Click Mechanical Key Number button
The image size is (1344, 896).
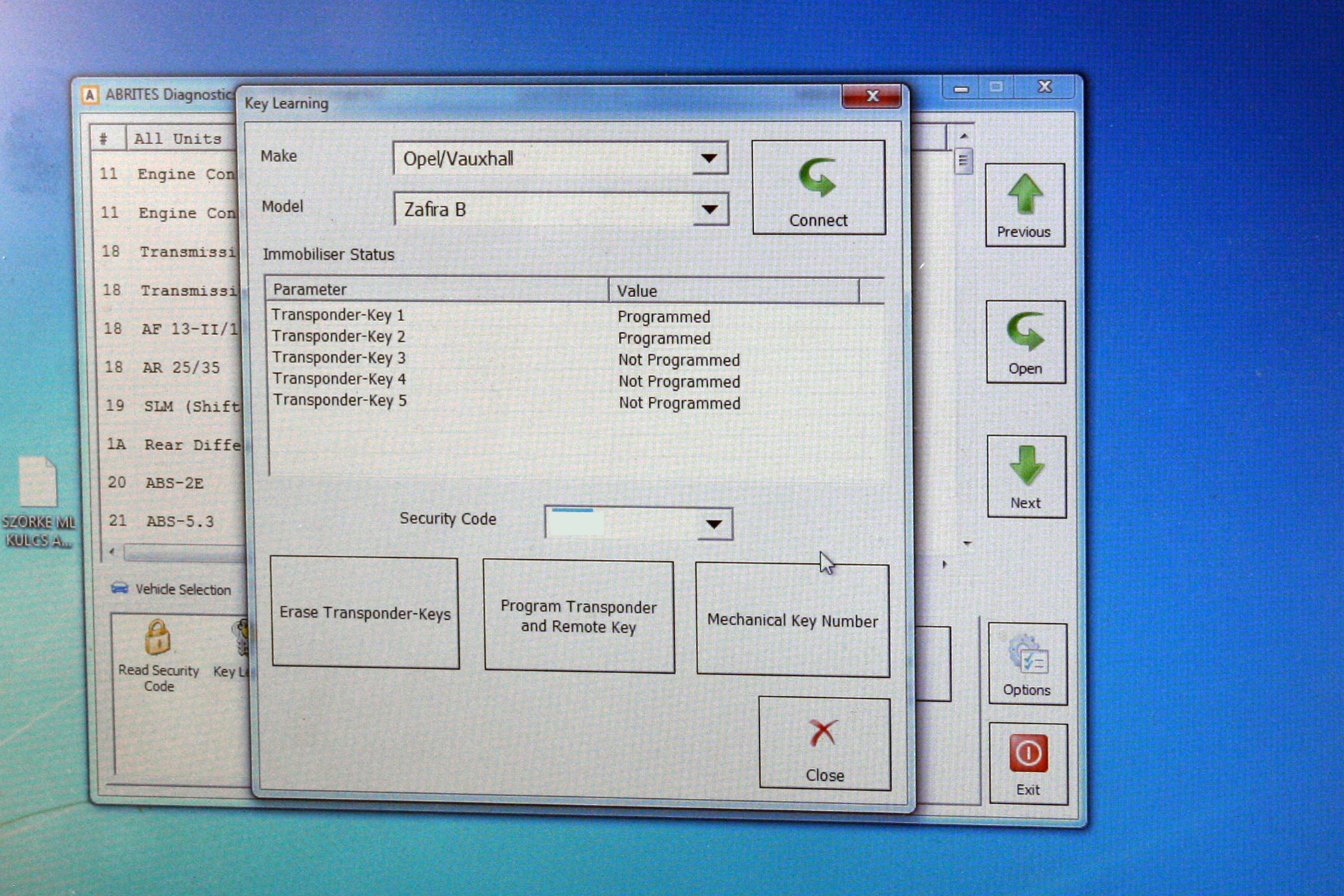tap(792, 620)
